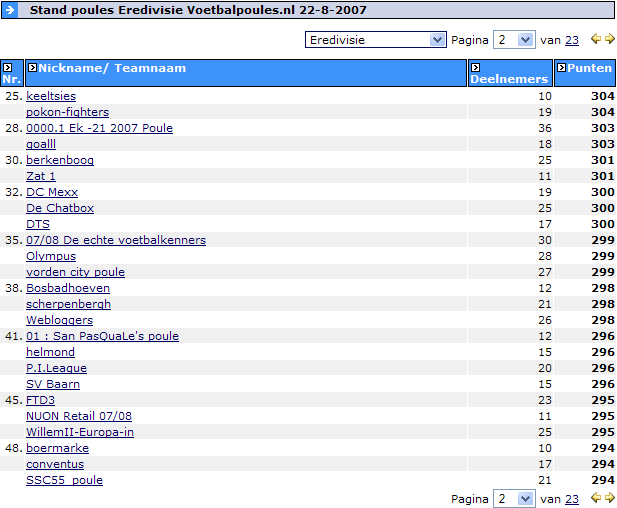Go to previous page using top left arrow
617x508 pixels.
point(596,40)
